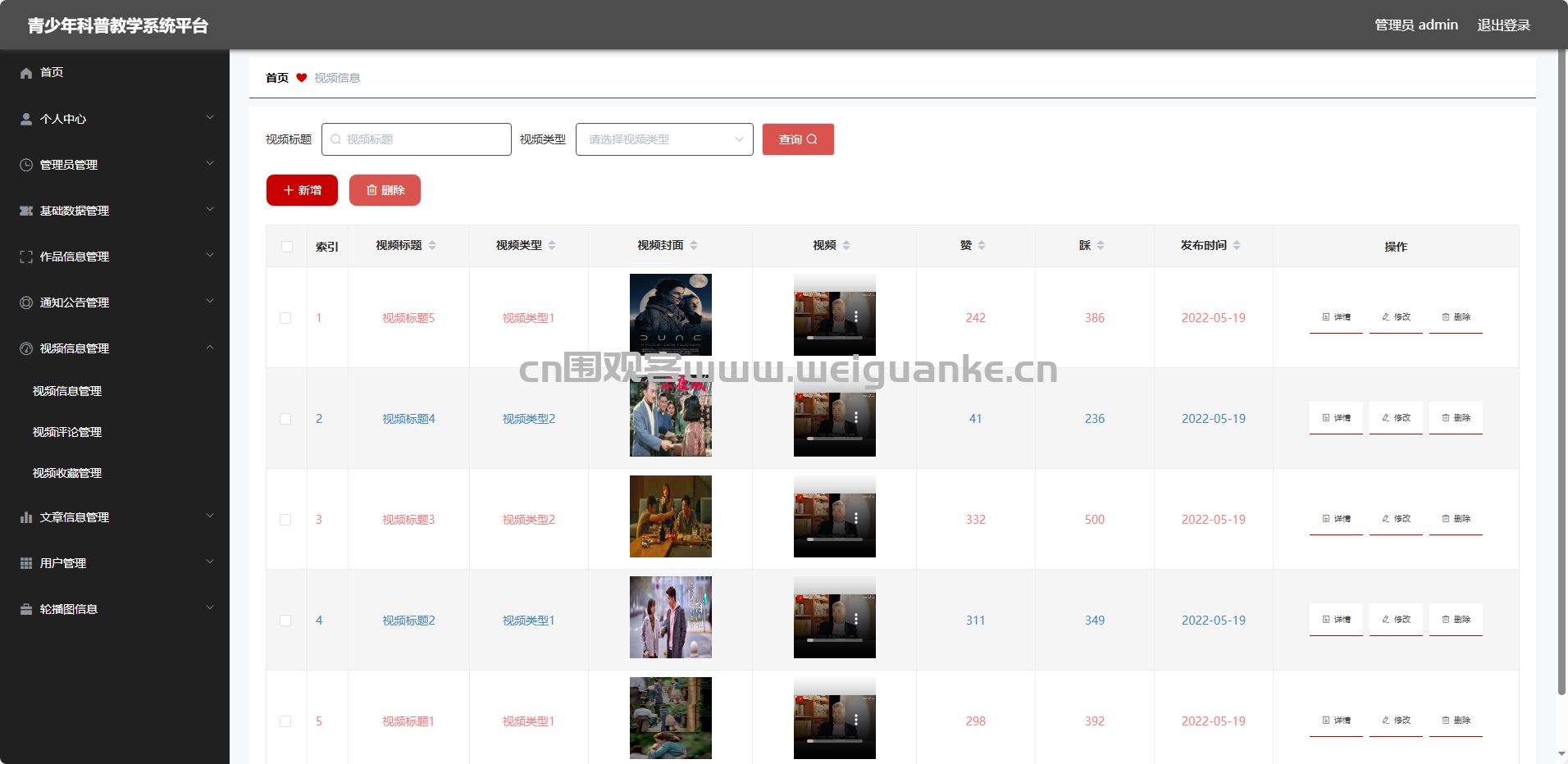Click the ticket icon next to 基础数据管理
This screenshot has width=1568, height=764.
point(26,211)
